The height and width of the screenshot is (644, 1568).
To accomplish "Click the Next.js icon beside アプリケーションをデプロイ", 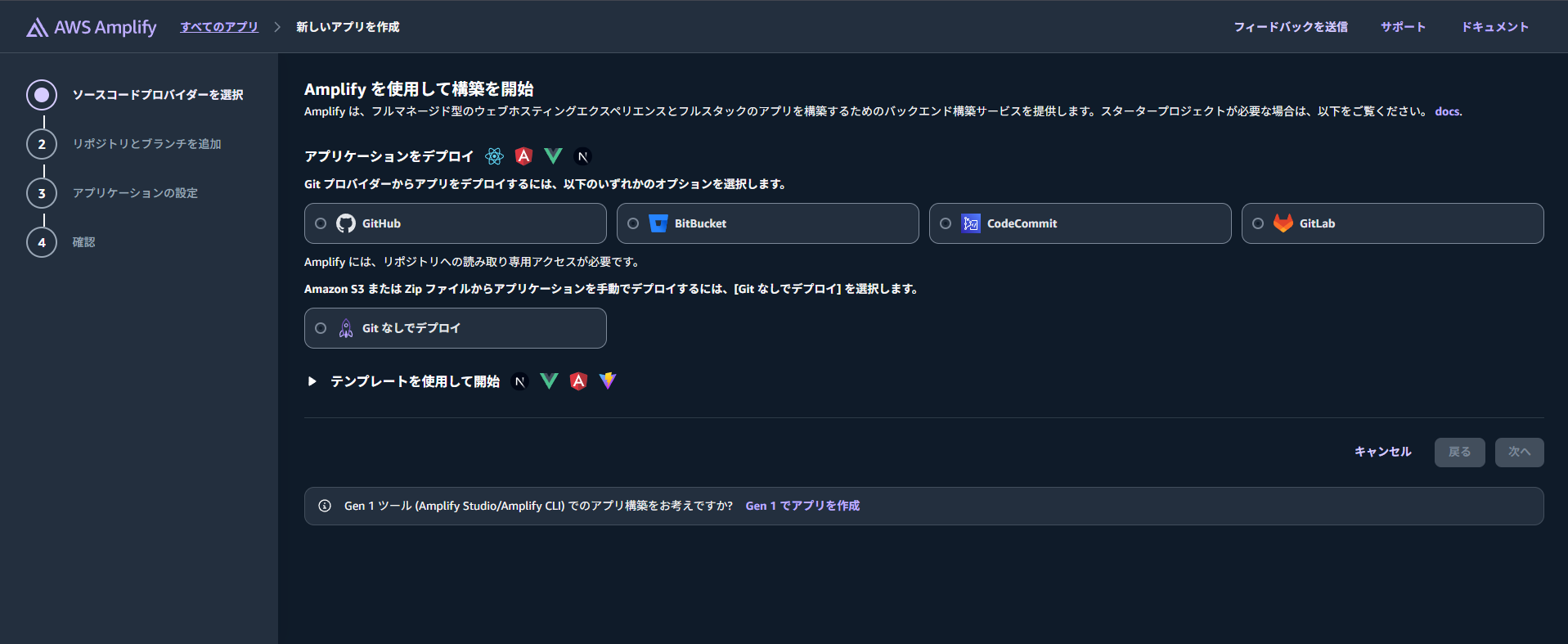I will (x=582, y=156).
